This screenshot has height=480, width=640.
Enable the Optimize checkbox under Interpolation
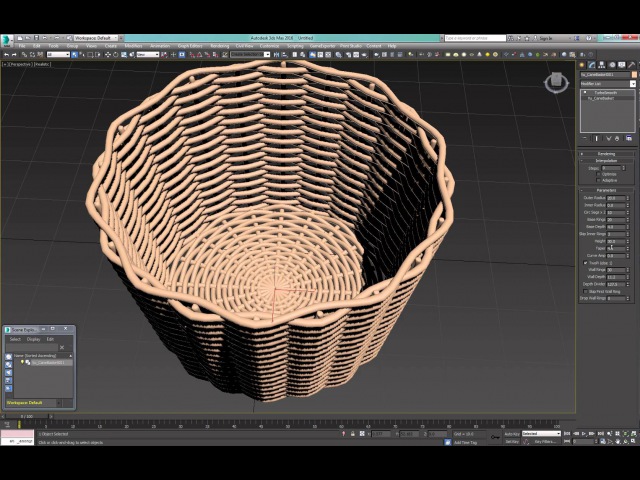coord(598,174)
